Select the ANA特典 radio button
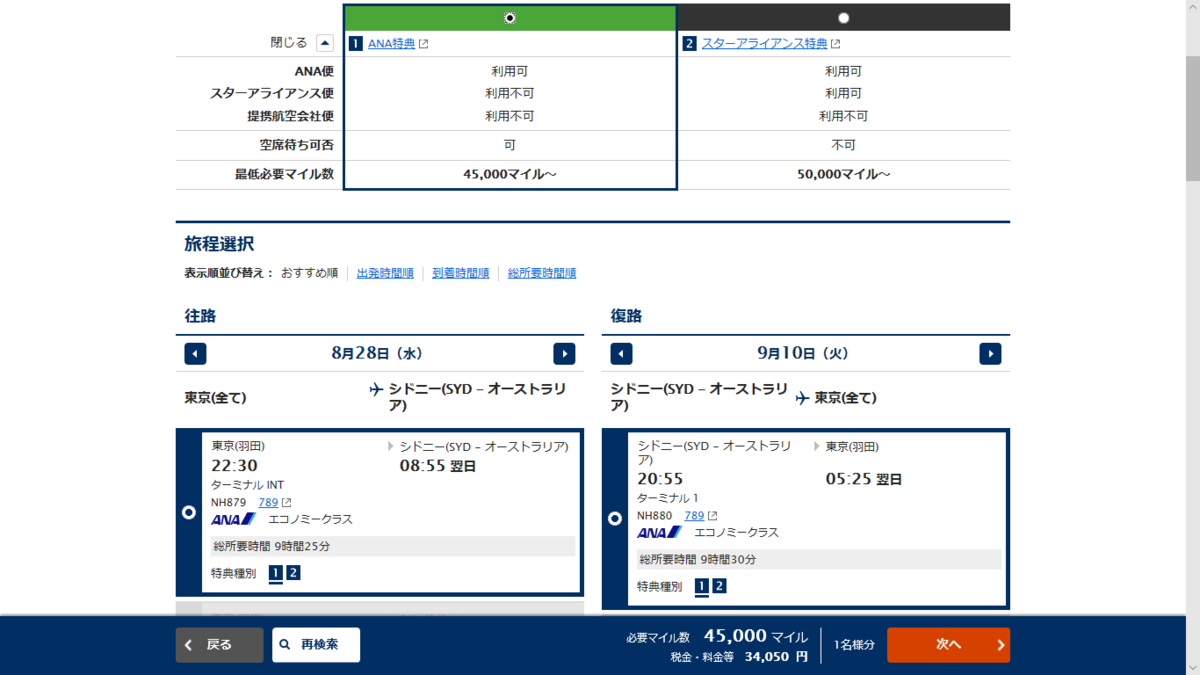1200x675 pixels. [x=510, y=17]
